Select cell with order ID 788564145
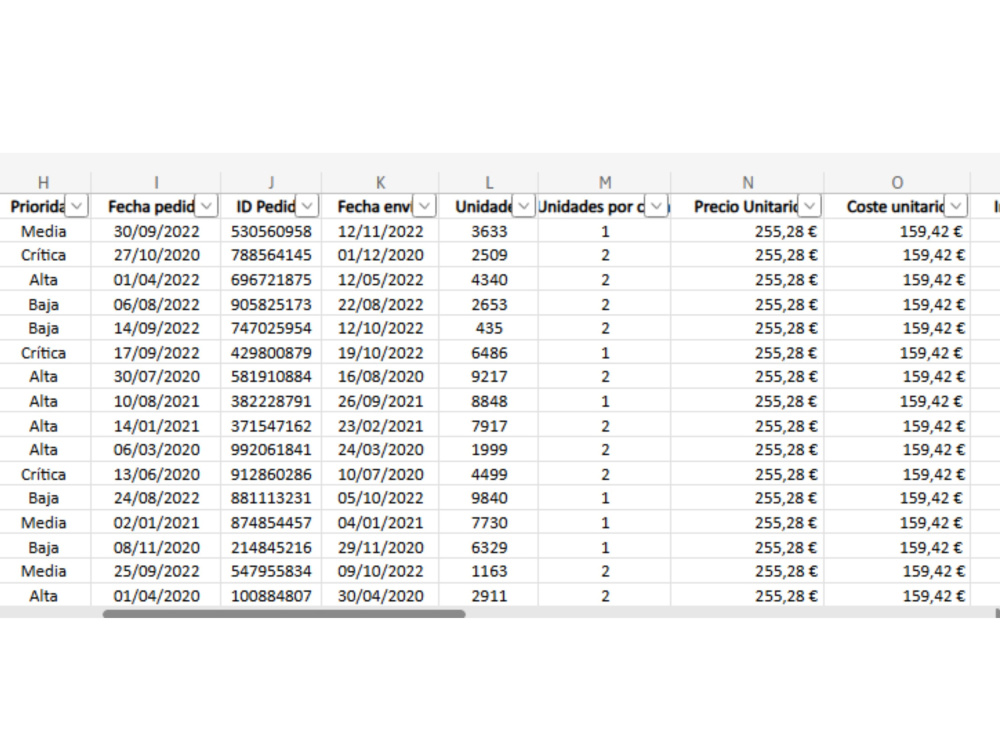This screenshot has height=750, width=1000. (x=271, y=255)
